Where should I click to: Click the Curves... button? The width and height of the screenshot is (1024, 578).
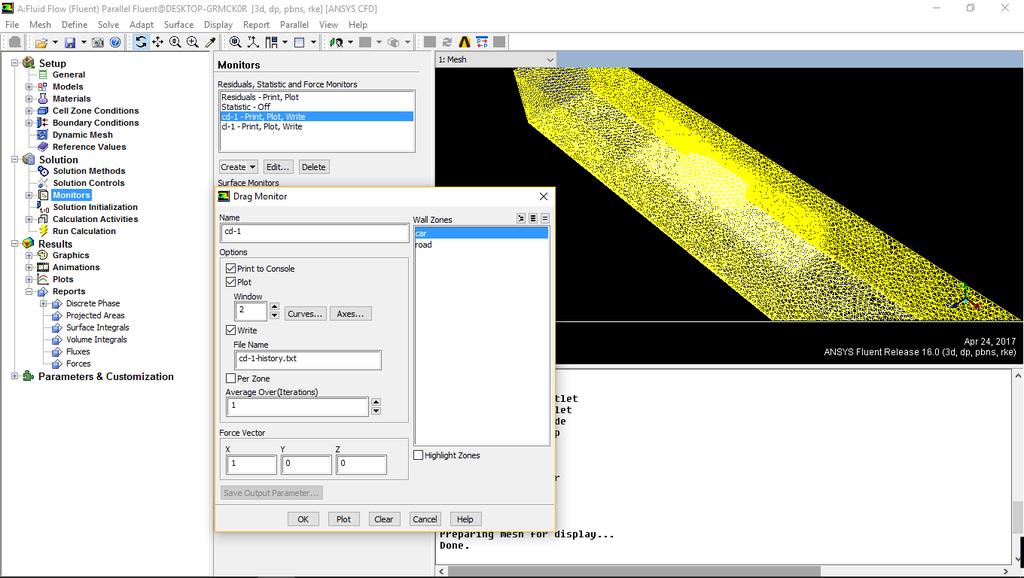[x=305, y=314]
